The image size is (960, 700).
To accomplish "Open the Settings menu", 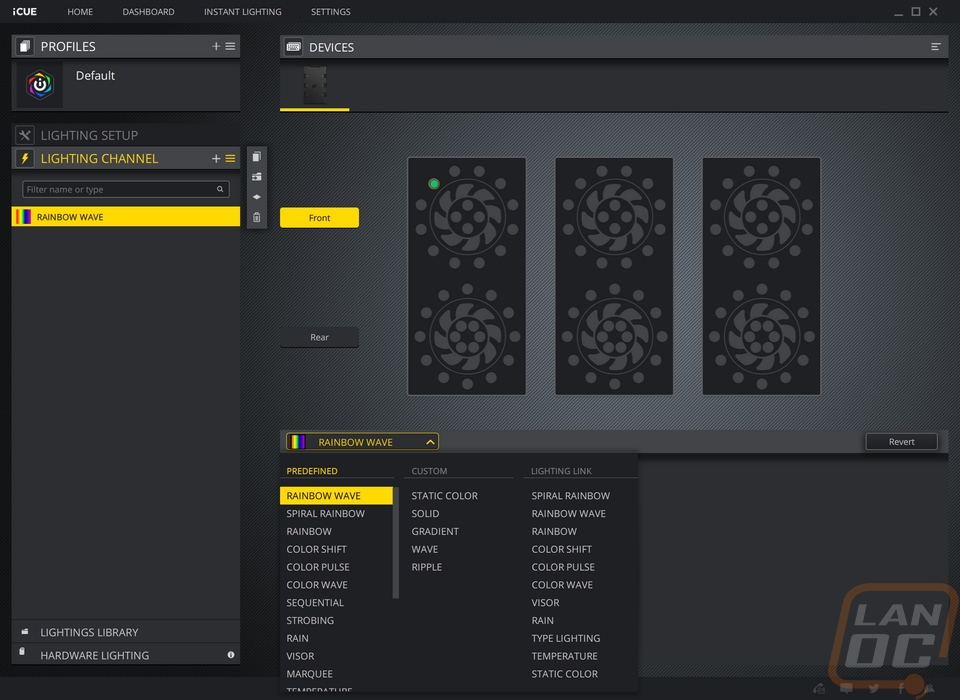I will click(331, 12).
